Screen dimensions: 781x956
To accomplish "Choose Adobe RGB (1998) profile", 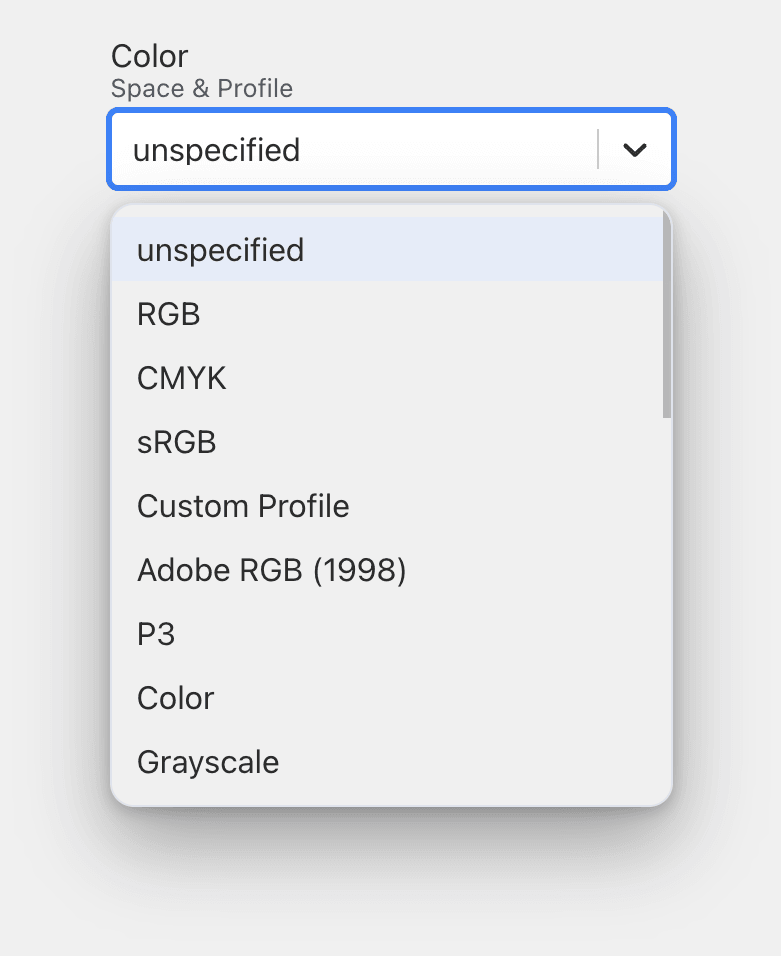I will pos(271,570).
